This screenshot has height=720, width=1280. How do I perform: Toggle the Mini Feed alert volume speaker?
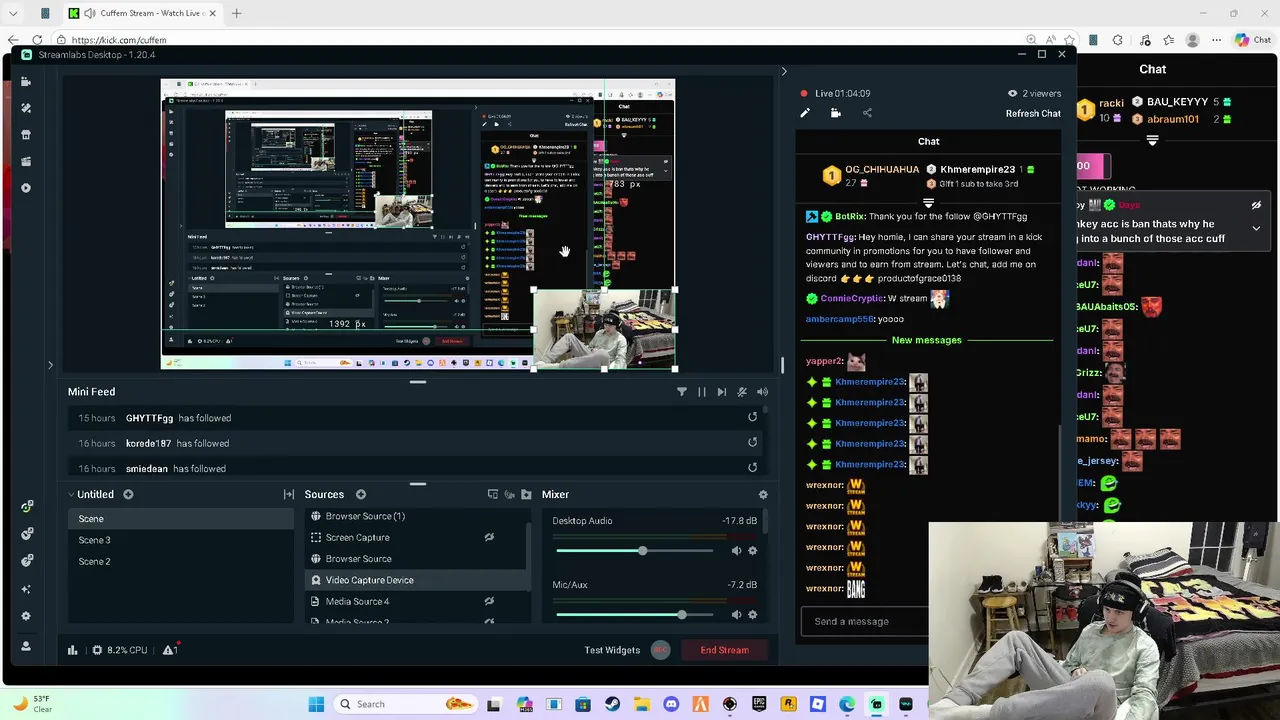pos(762,392)
